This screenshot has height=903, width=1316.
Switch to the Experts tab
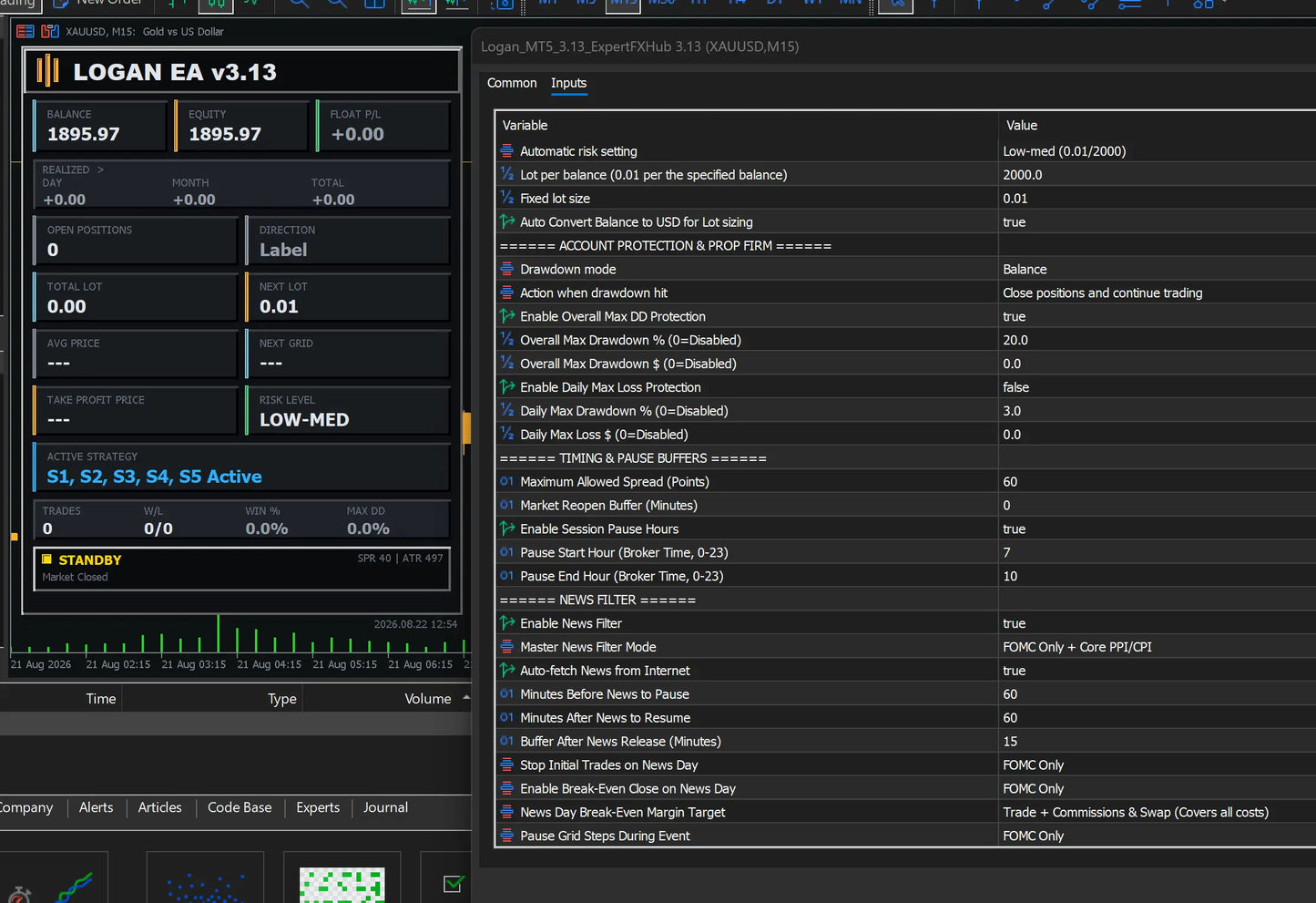(318, 807)
